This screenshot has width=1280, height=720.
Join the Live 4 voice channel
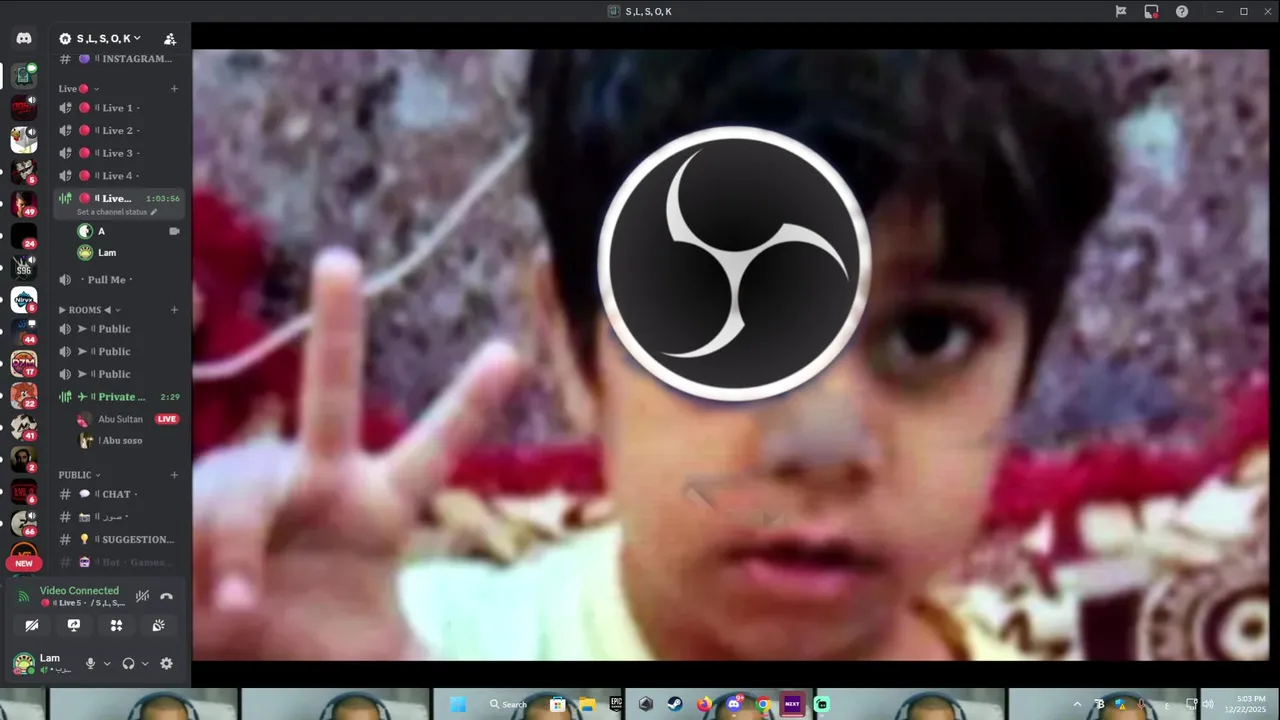(x=120, y=176)
